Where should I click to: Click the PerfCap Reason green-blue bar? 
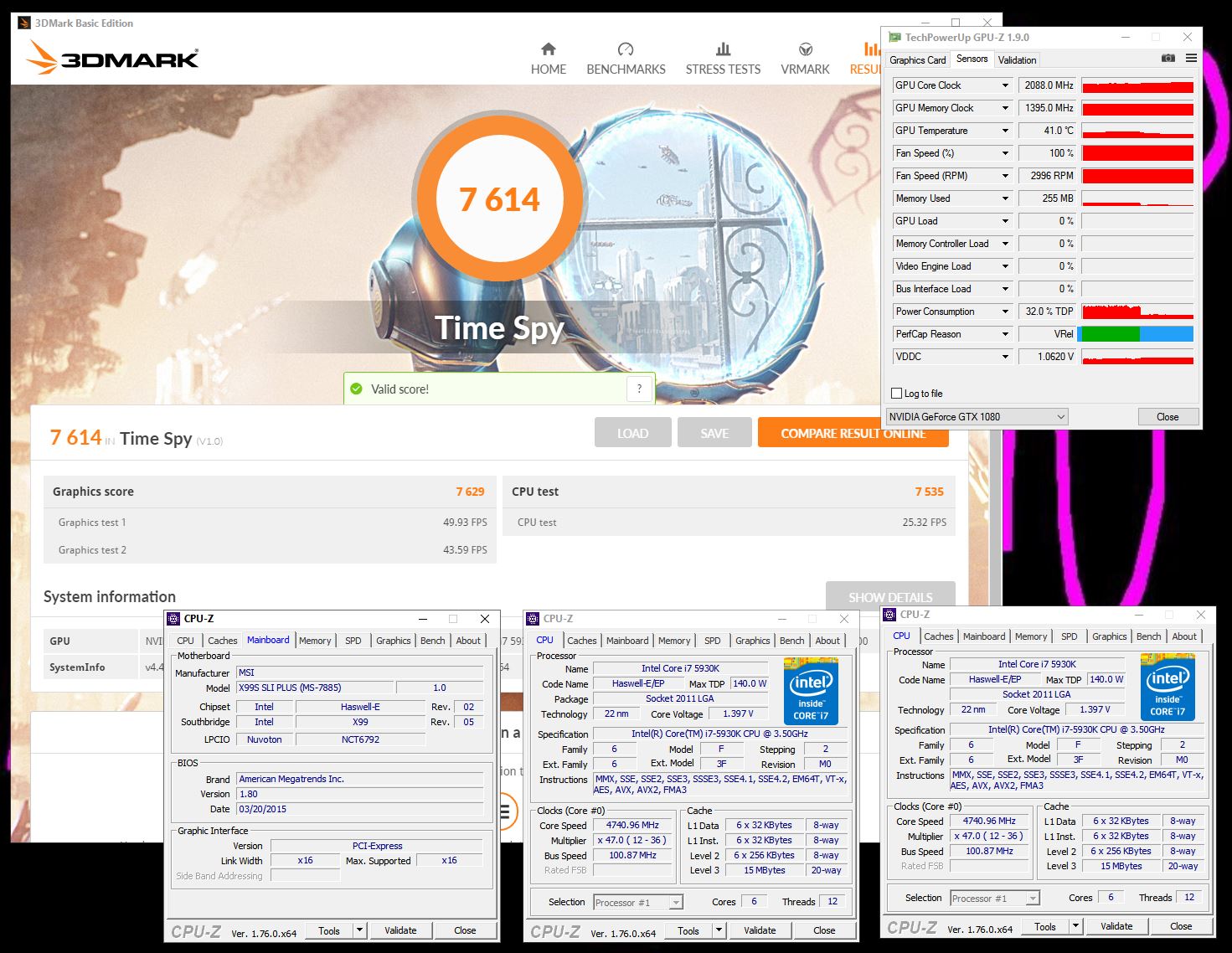click(1137, 334)
